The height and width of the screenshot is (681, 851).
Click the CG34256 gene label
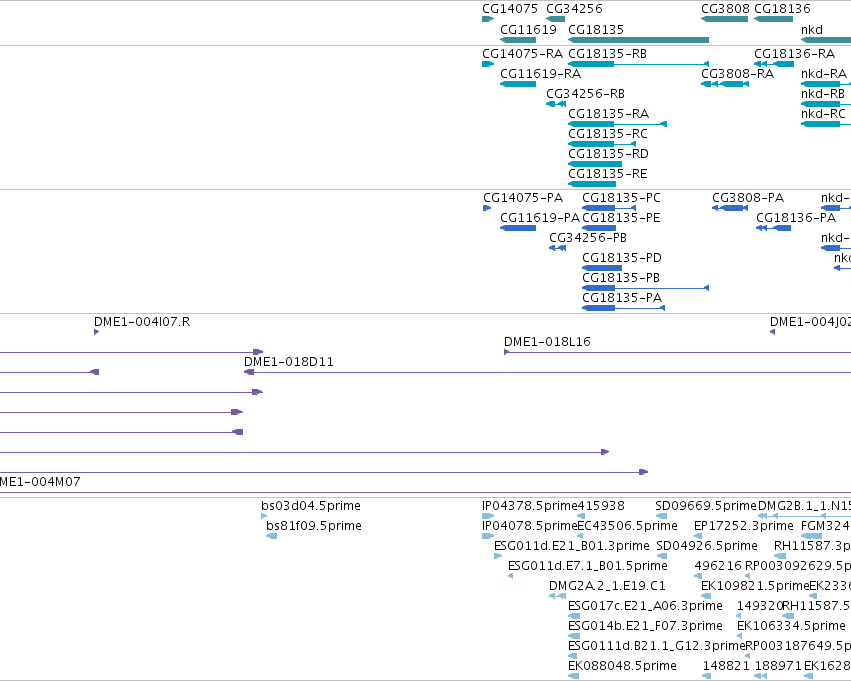coord(574,9)
